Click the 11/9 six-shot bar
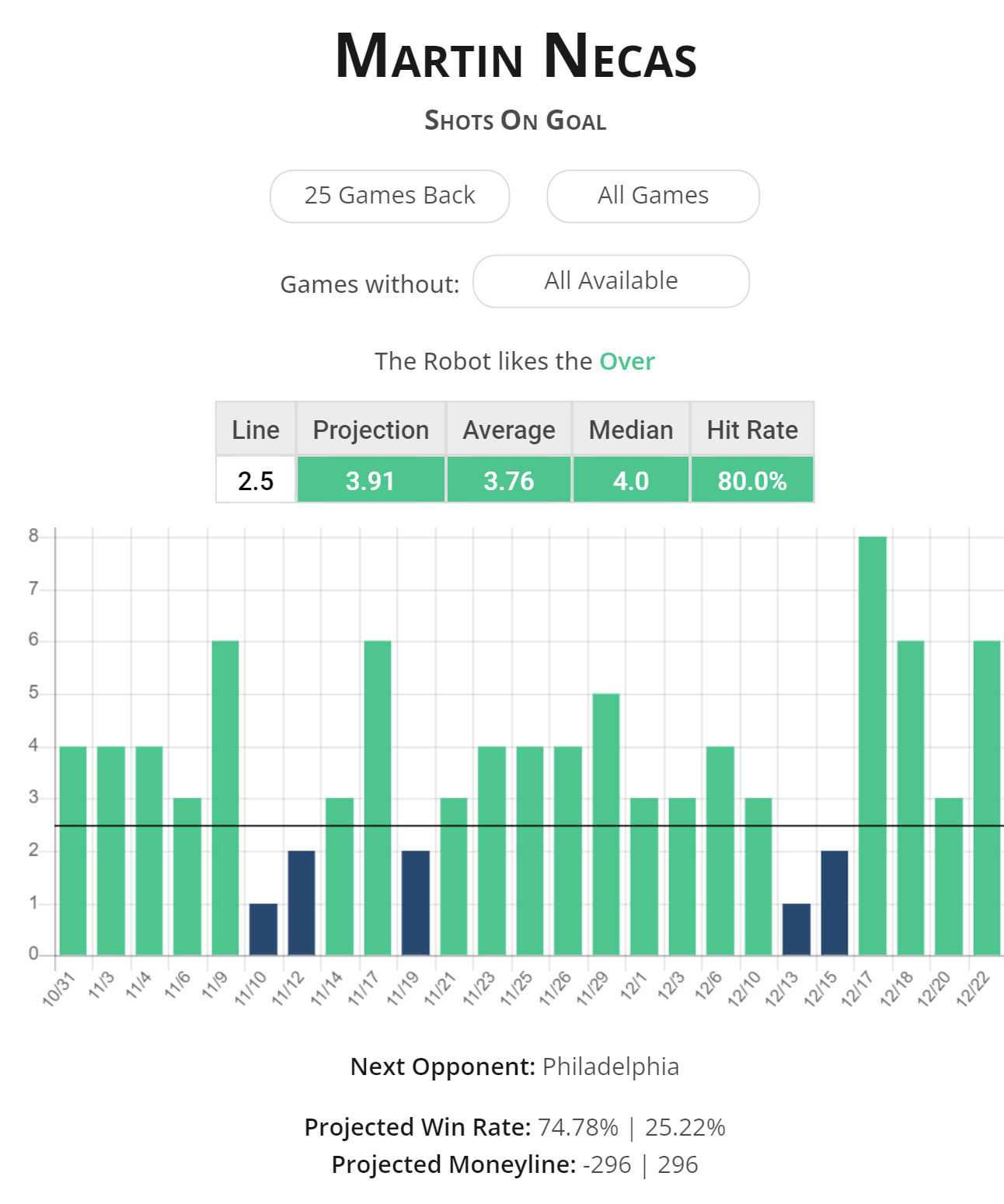The image size is (1004, 1204). pyautogui.click(x=225, y=798)
